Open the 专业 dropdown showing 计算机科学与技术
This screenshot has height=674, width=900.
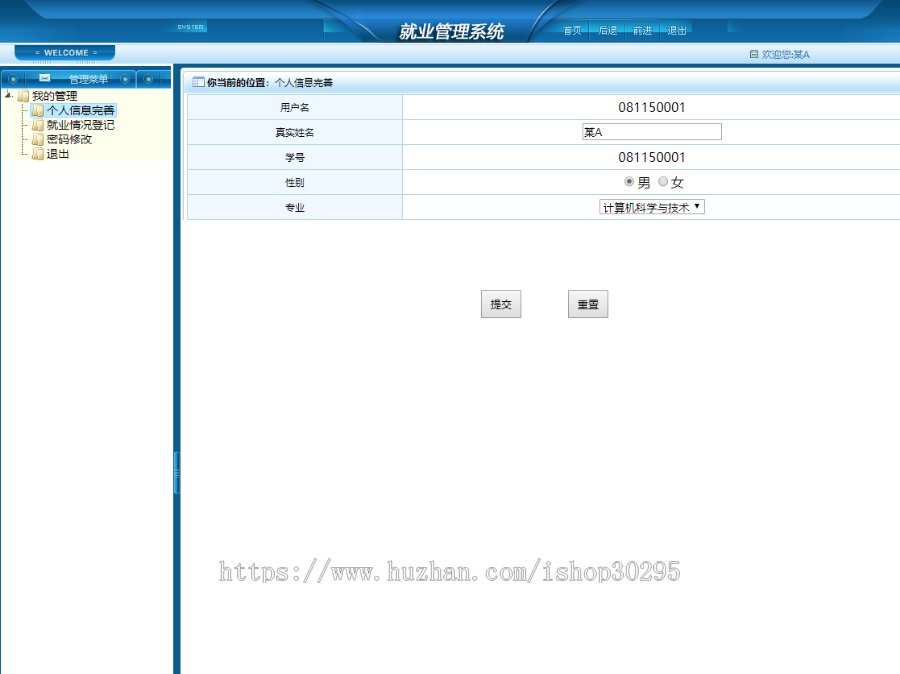(651, 207)
